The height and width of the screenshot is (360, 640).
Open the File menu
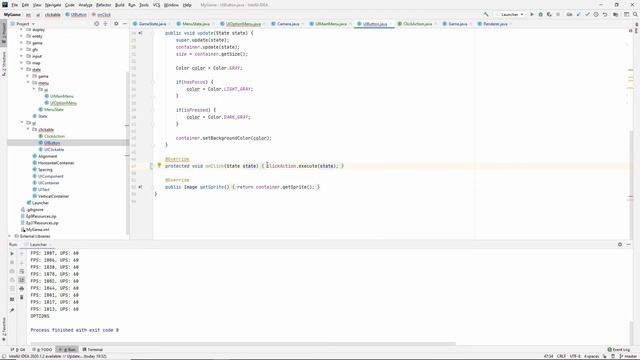[x=15, y=5]
